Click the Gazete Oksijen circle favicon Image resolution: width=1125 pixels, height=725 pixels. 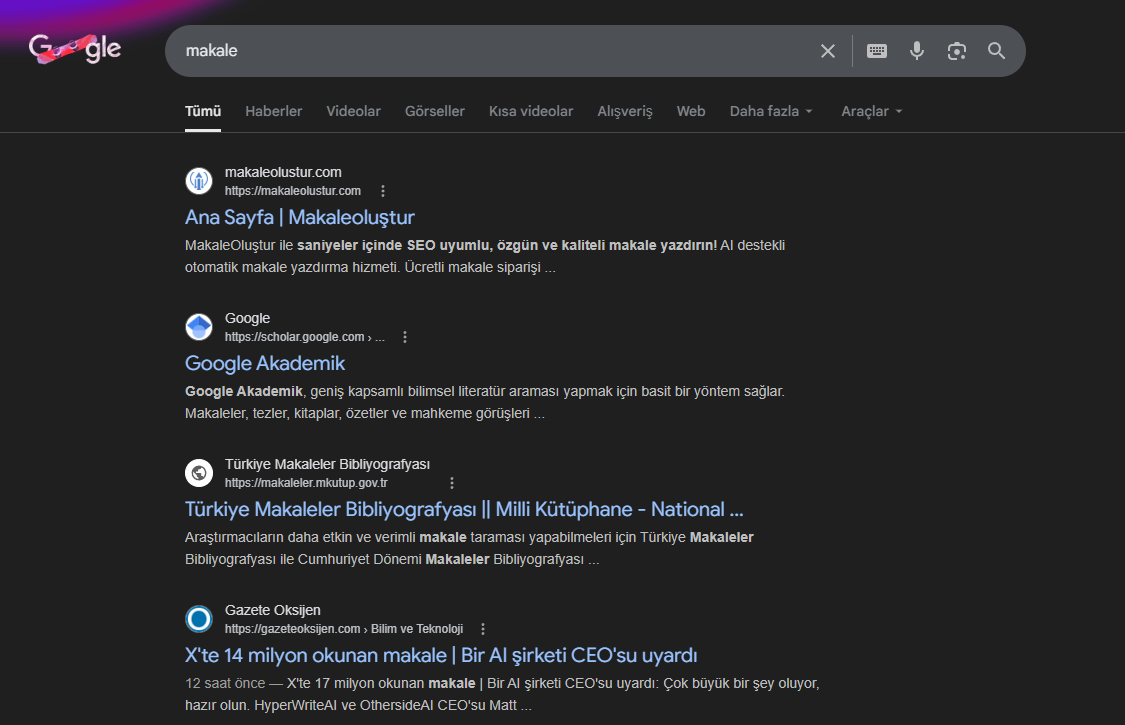(x=199, y=619)
